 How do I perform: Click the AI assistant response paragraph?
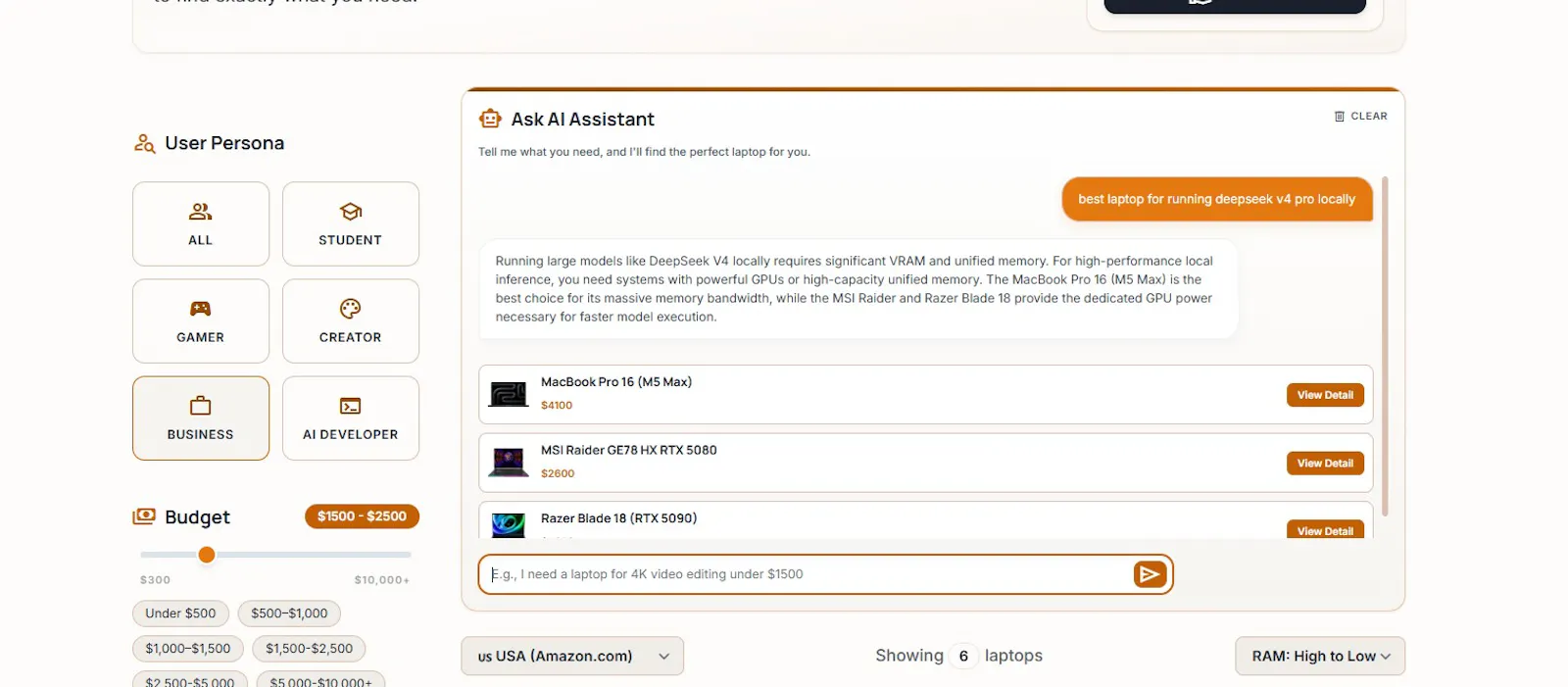point(855,289)
